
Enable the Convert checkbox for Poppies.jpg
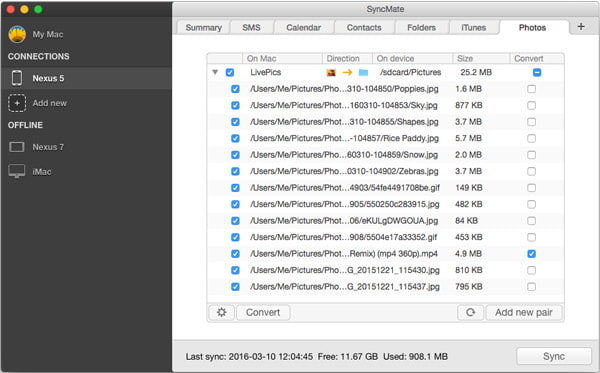(532, 89)
